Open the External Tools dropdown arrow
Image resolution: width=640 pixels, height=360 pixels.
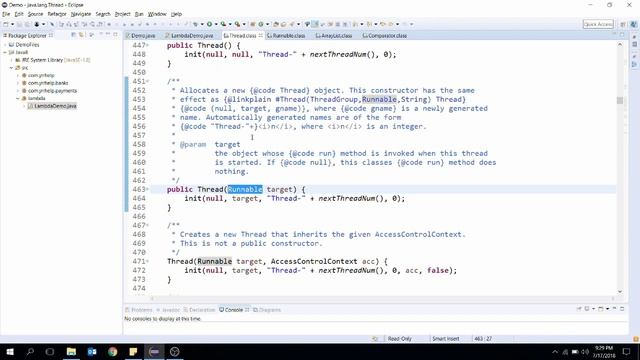coord(244,24)
